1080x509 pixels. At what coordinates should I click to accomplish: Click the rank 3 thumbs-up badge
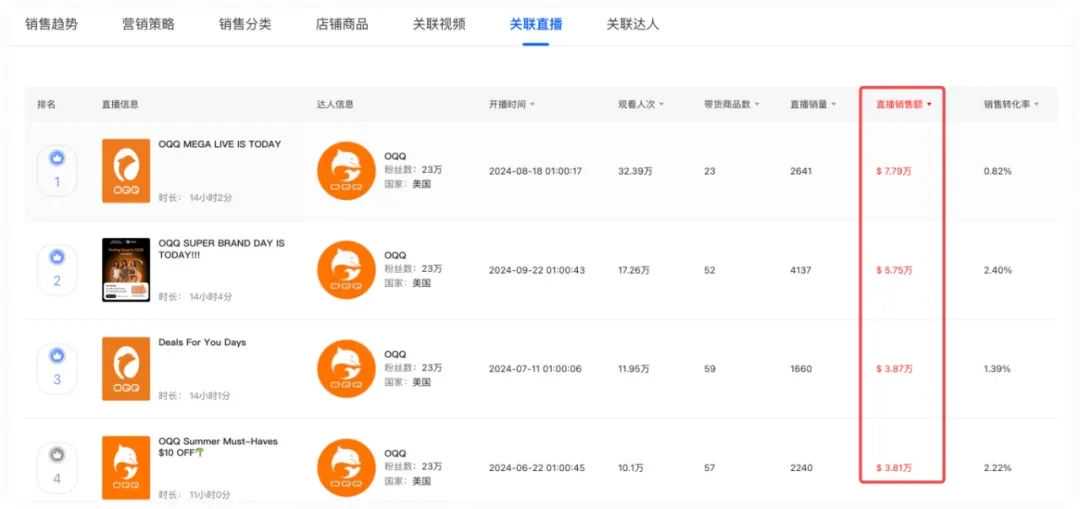pos(57,355)
